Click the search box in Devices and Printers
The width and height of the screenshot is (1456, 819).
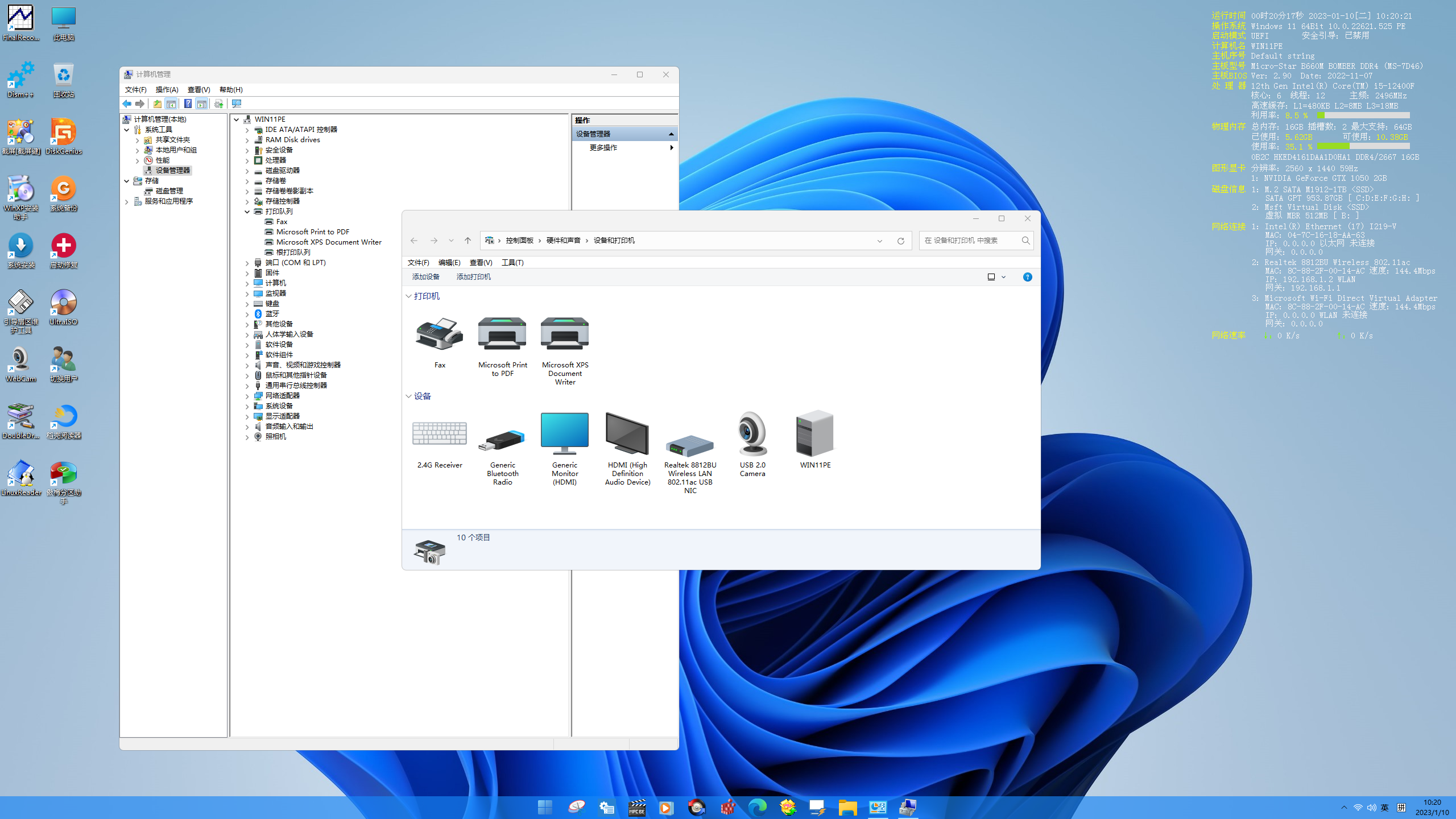(976, 241)
